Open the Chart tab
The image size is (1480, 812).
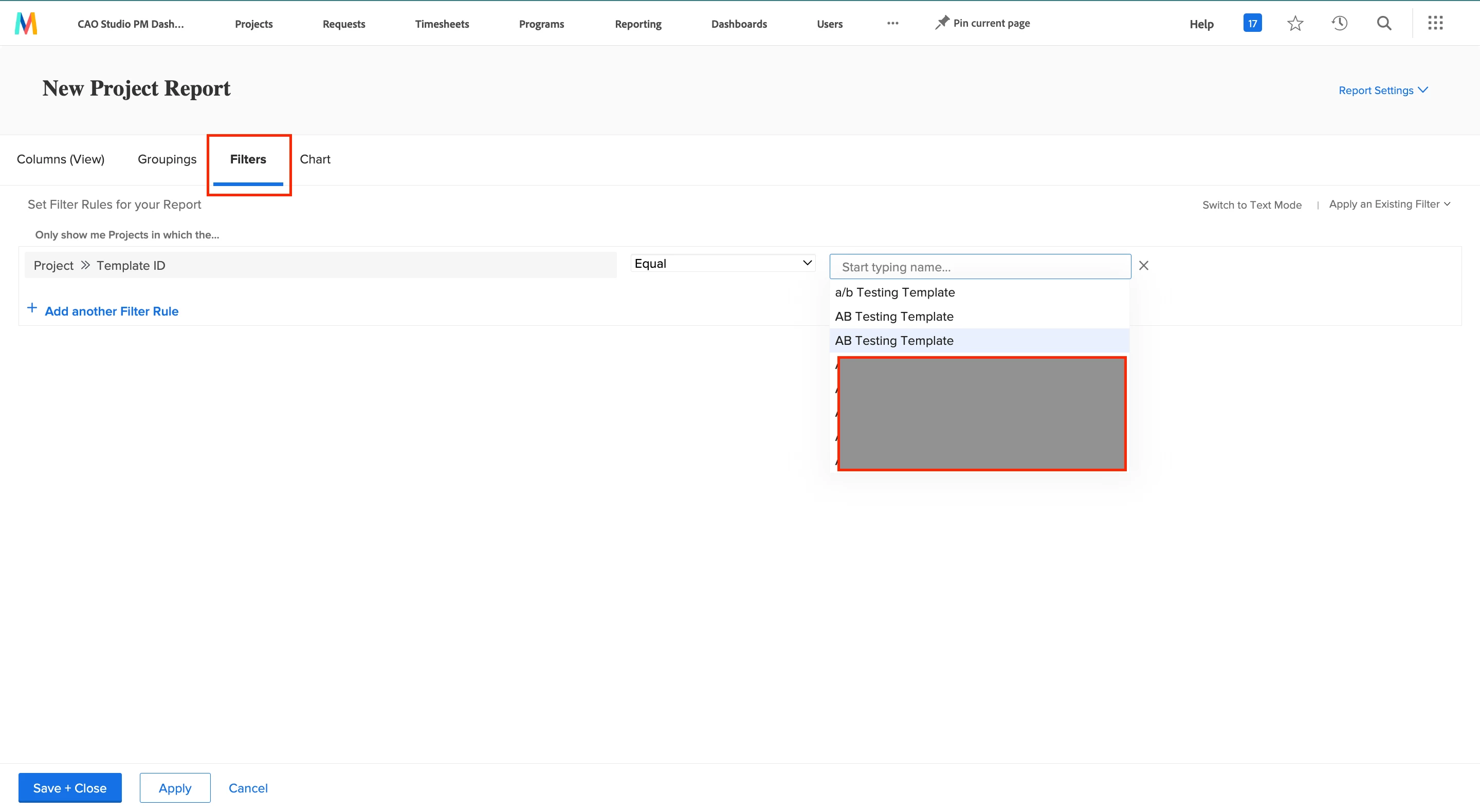[315, 159]
